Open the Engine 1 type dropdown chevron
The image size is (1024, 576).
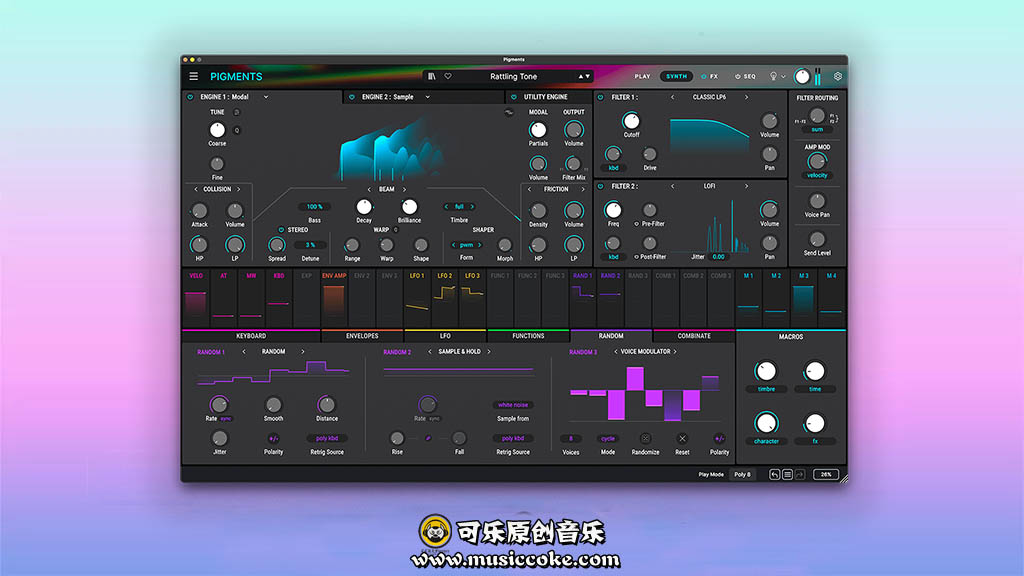coord(266,97)
